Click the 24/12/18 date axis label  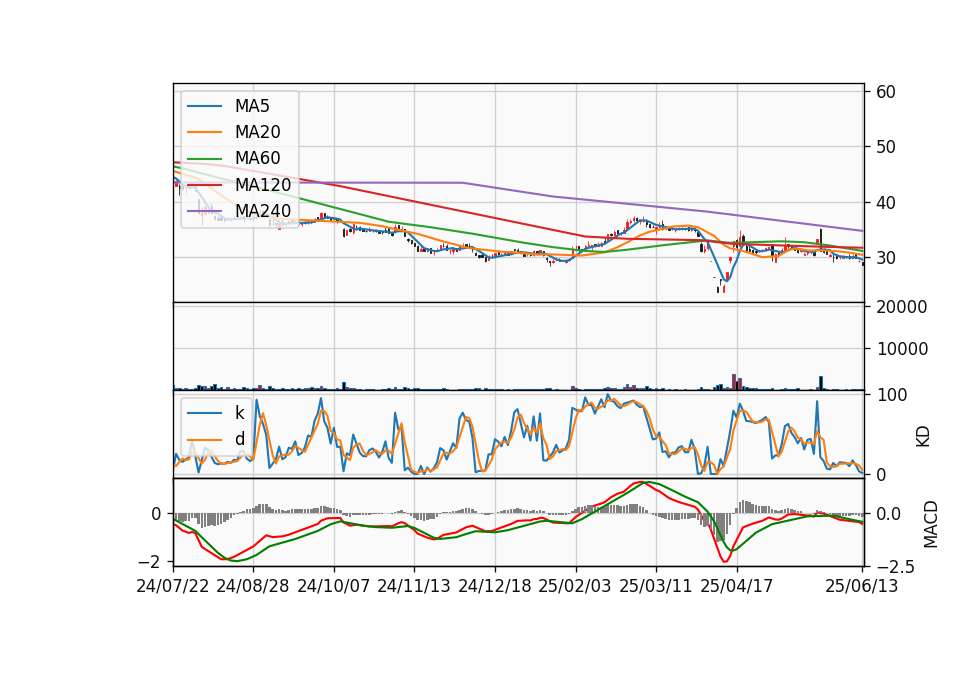495,586
